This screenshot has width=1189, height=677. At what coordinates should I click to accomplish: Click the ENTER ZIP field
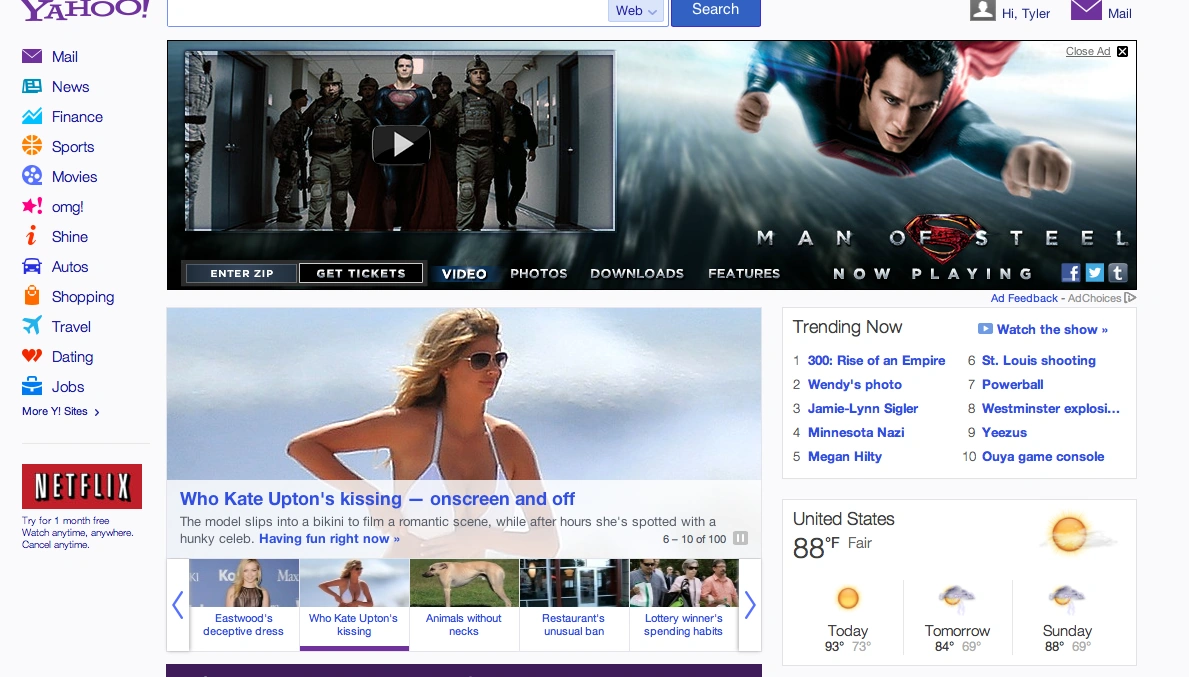click(241, 273)
